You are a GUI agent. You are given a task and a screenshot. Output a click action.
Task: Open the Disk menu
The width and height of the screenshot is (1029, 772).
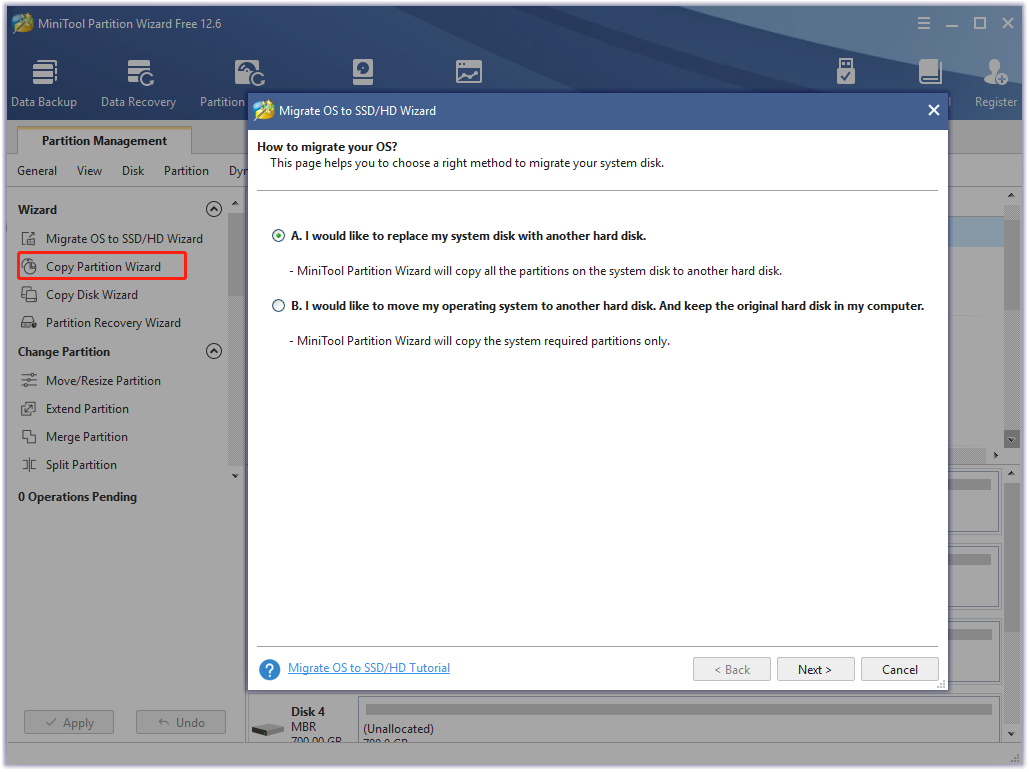coord(133,171)
